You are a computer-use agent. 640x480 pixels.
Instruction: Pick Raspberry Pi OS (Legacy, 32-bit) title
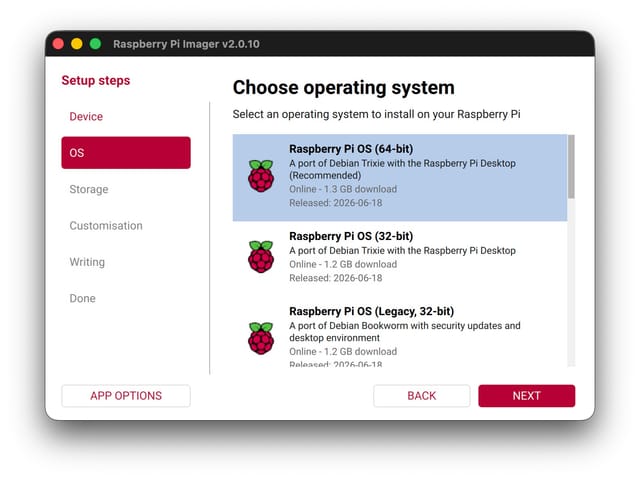point(371,311)
